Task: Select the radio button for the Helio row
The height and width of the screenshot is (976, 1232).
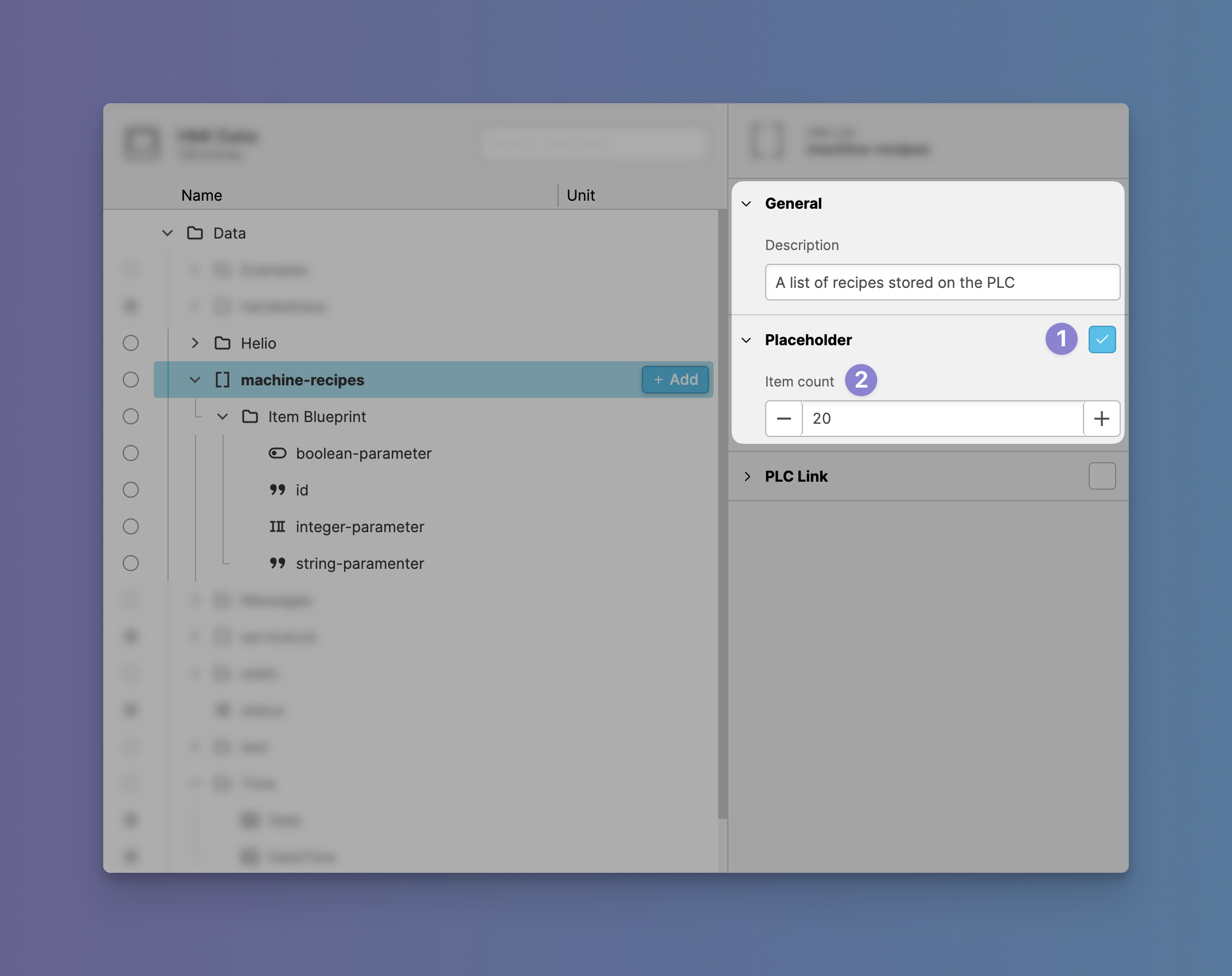Action: 131,343
